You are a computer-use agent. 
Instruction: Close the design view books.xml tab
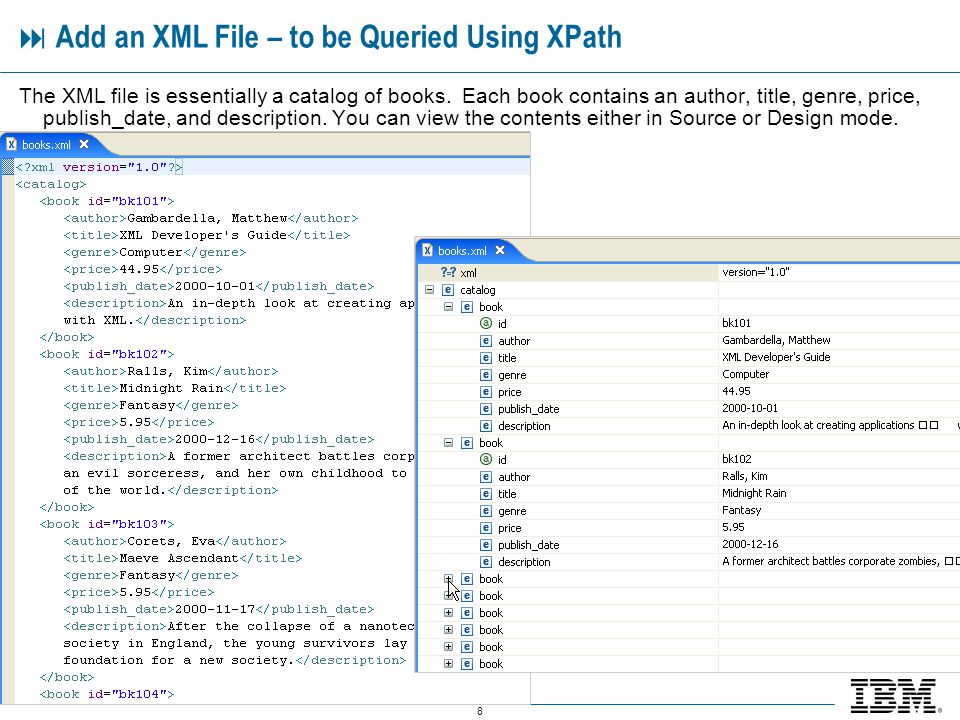click(x=500, y=250)
